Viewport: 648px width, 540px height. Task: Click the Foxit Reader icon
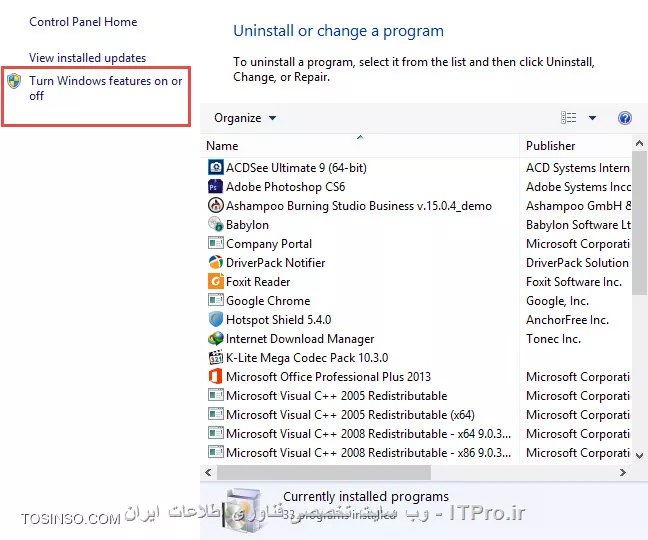tap(215, 281)
